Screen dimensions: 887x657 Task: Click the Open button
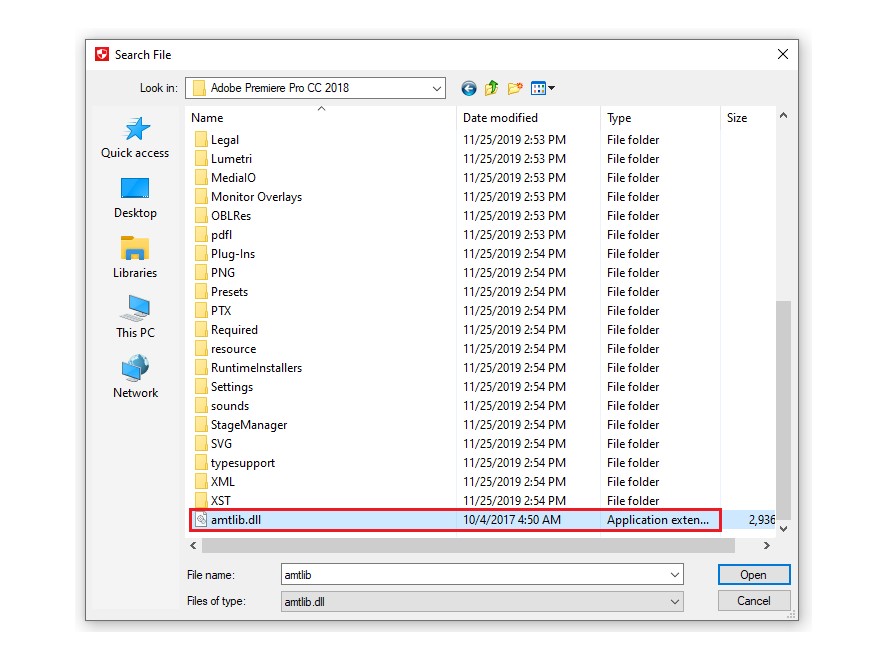click(x=753, y=575)
